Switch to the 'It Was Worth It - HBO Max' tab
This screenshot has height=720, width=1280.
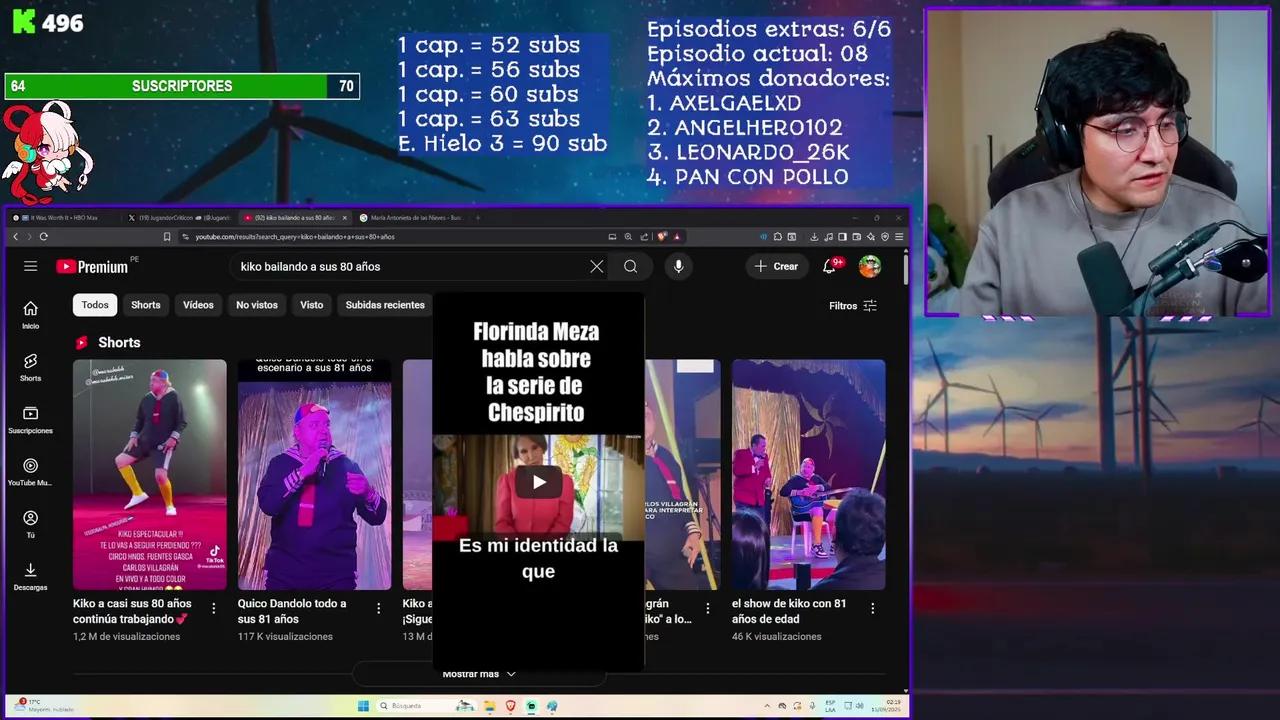[62, 217]
